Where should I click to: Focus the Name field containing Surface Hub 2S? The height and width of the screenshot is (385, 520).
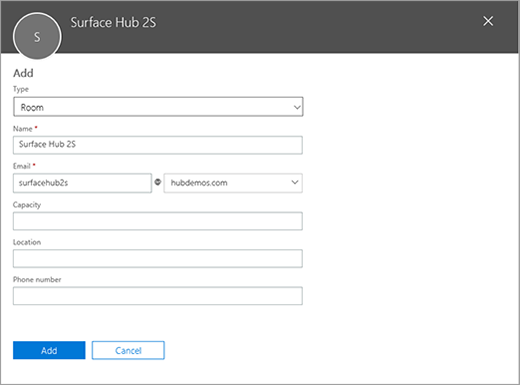[x=158, y=145]
